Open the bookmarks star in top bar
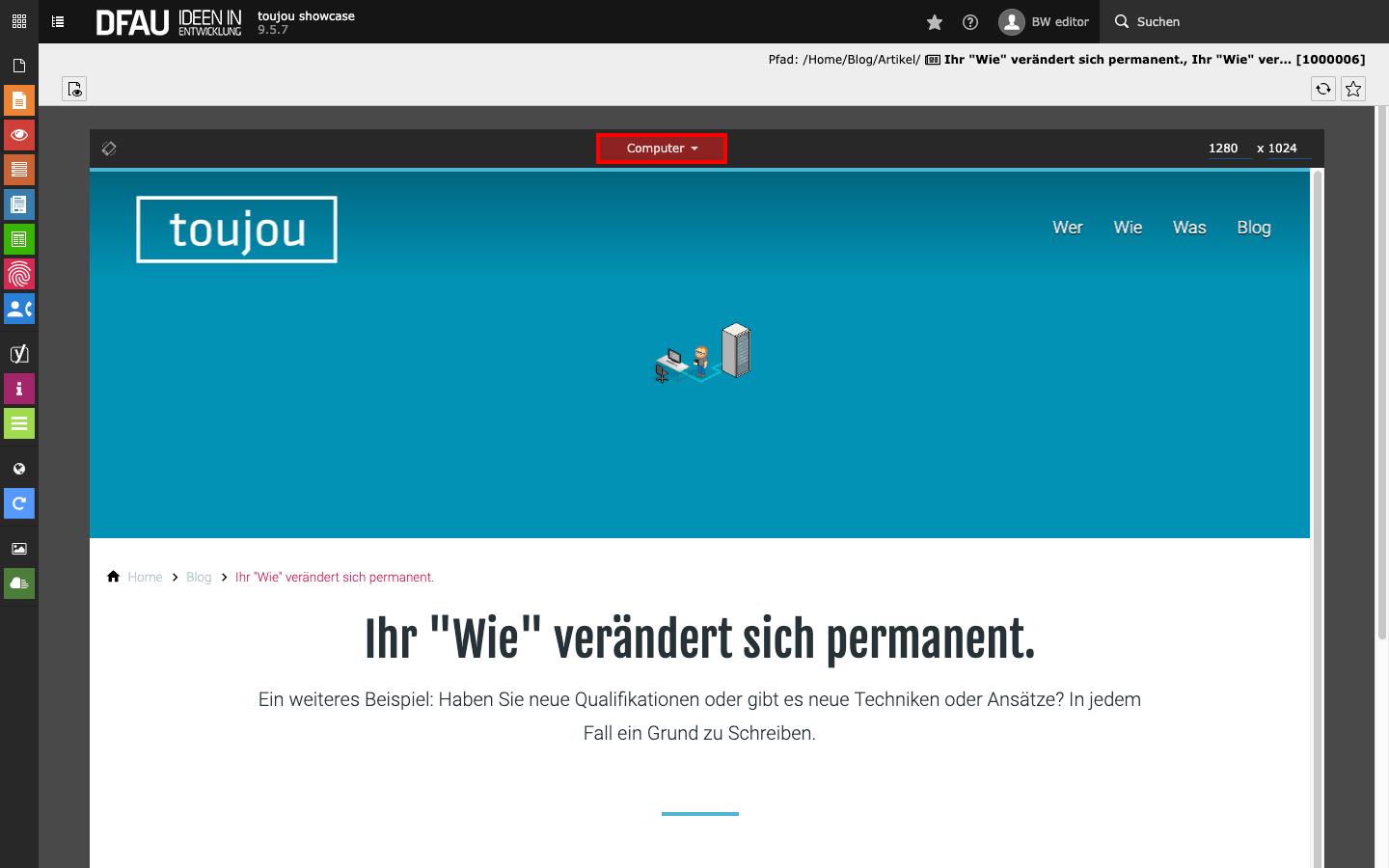Viewport: 1389px width, 868px height. coord(934,22)
